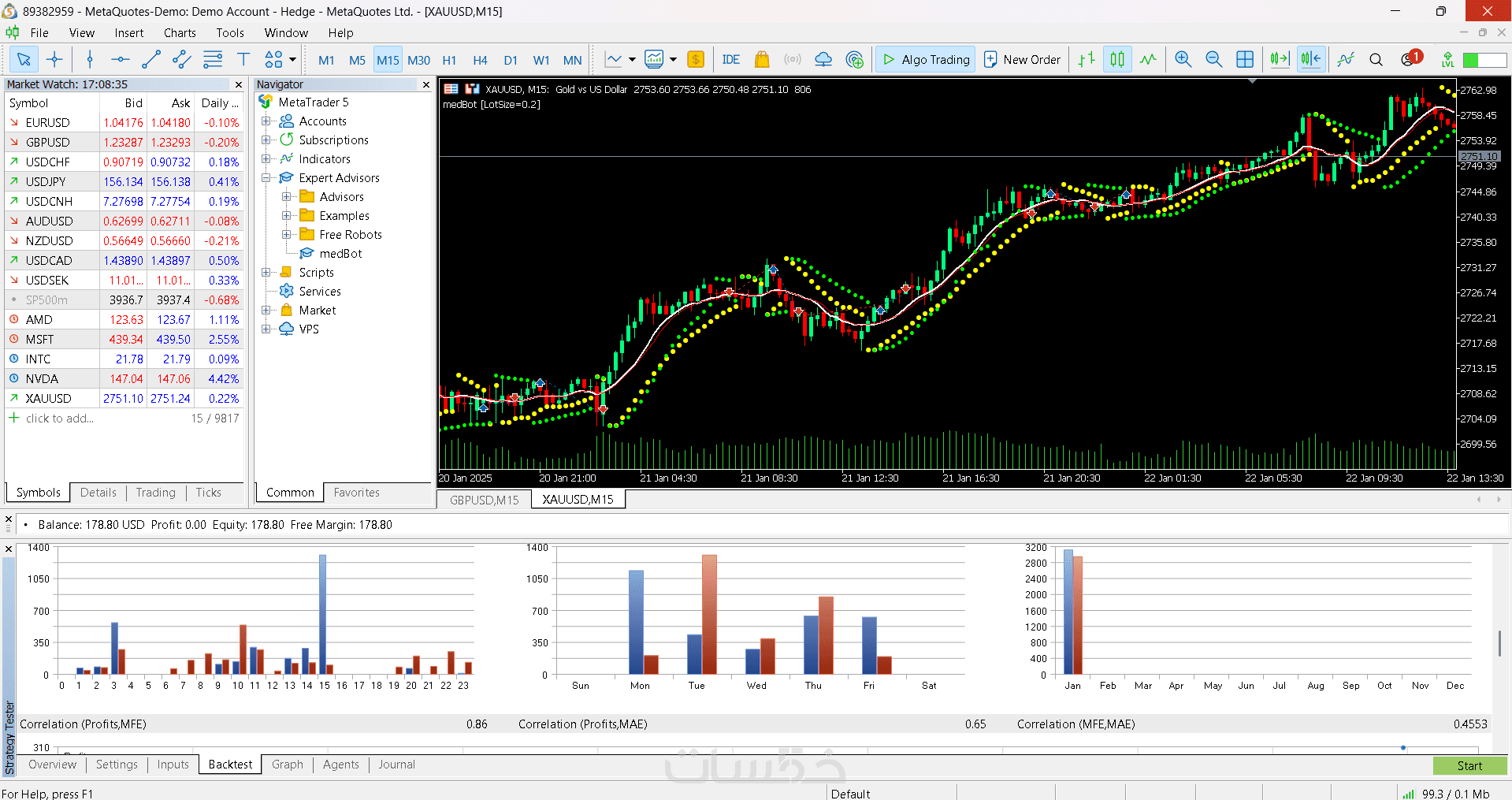This screenshot has height=800, width=1512.
Task: Choose the equidistant channel tool
Action: [x=182, y=59]
